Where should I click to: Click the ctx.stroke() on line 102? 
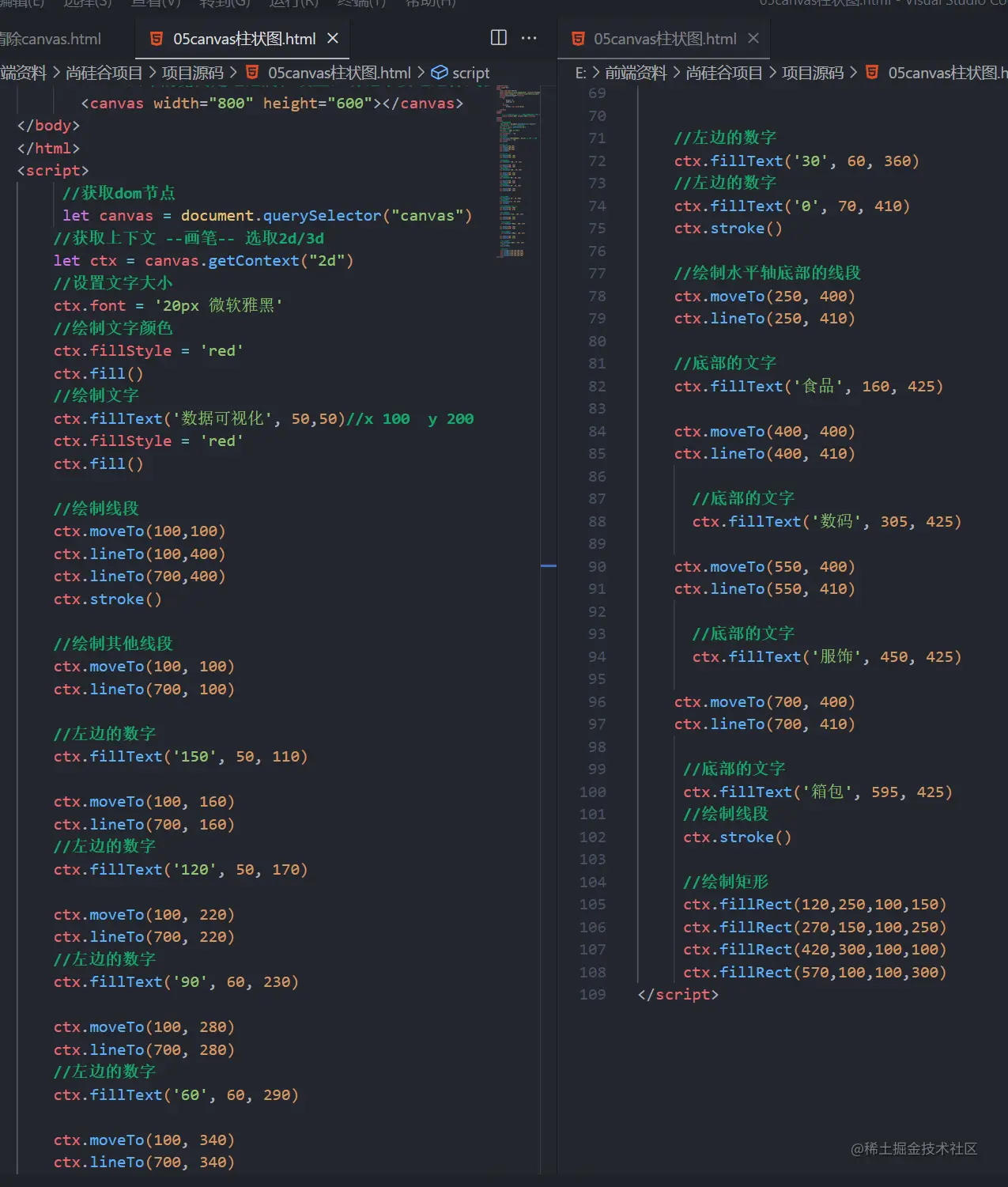tap(738, 837)
